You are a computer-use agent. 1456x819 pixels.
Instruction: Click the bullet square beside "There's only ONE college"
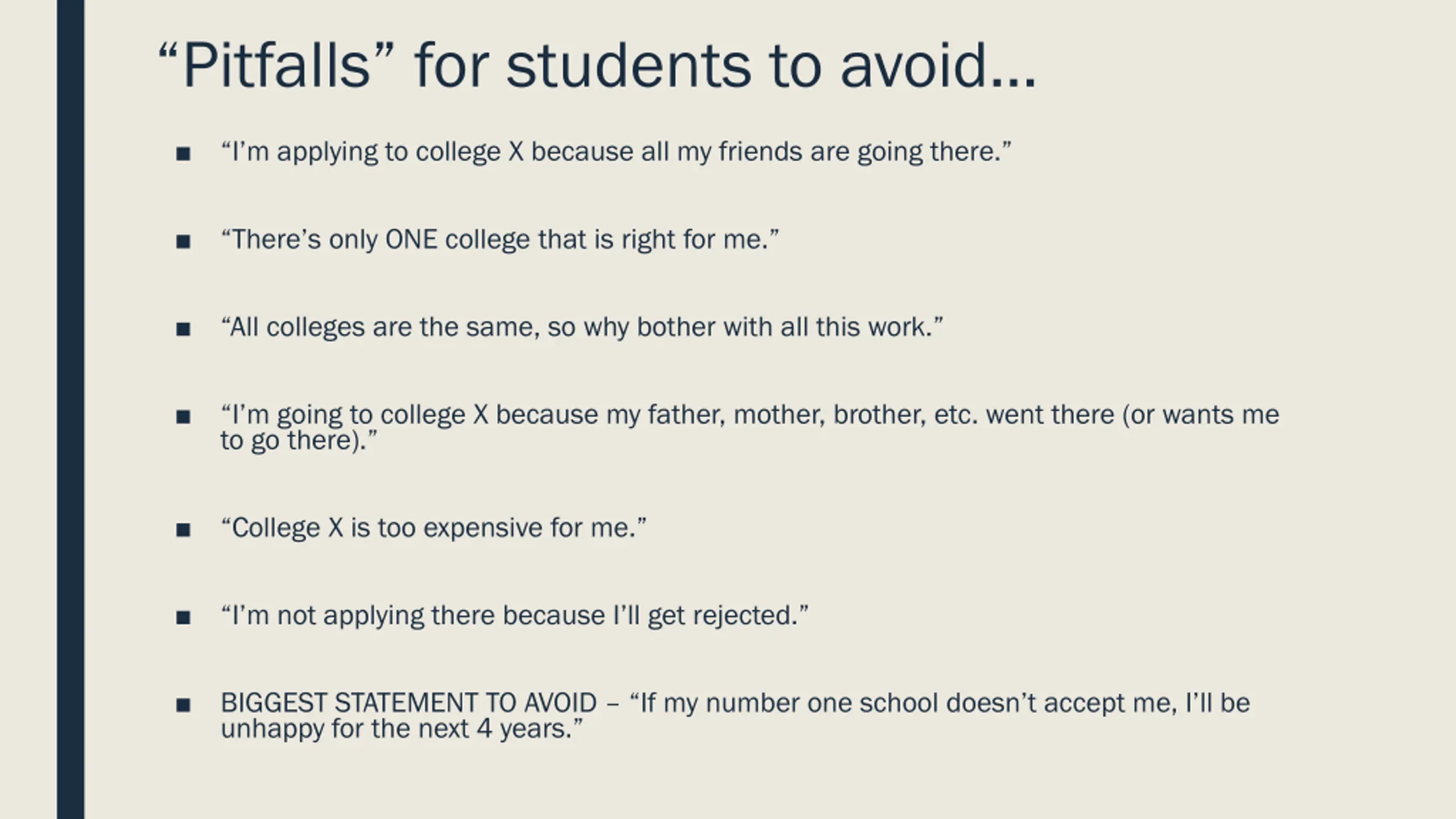tap(183, 242)
